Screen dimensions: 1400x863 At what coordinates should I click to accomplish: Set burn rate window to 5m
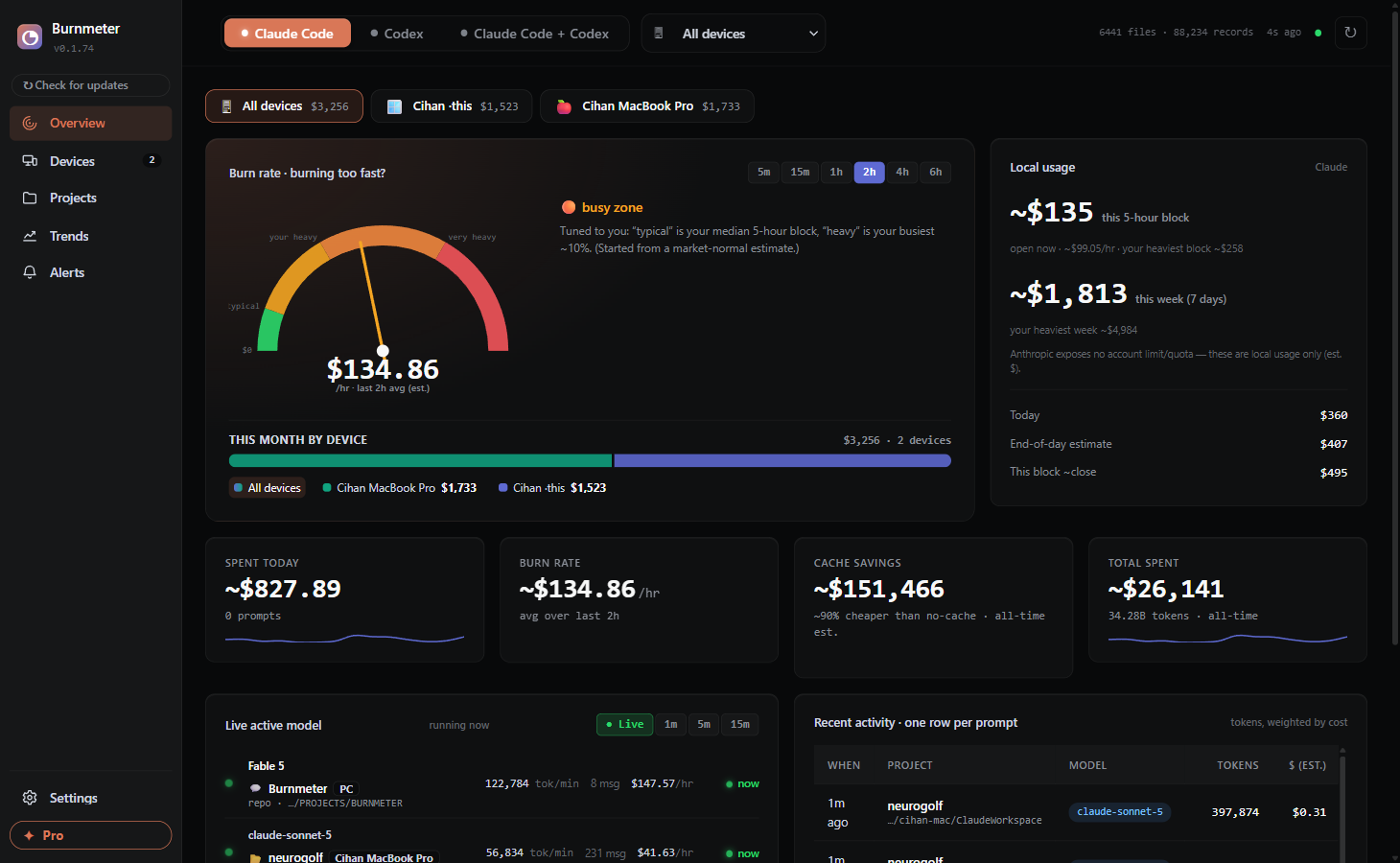764,172
